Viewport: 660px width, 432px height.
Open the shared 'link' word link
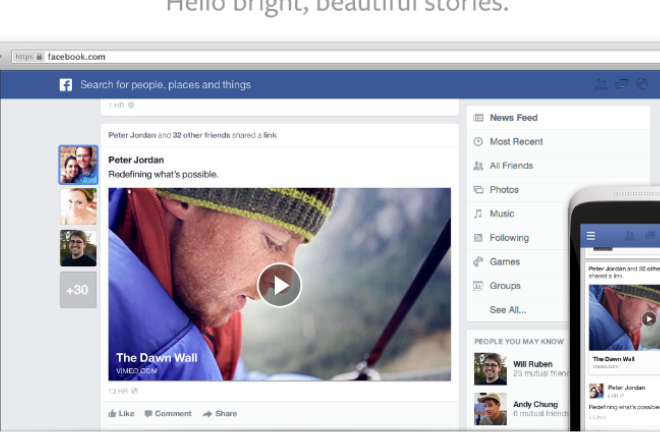pyautogui.click(x=270, y=135)
